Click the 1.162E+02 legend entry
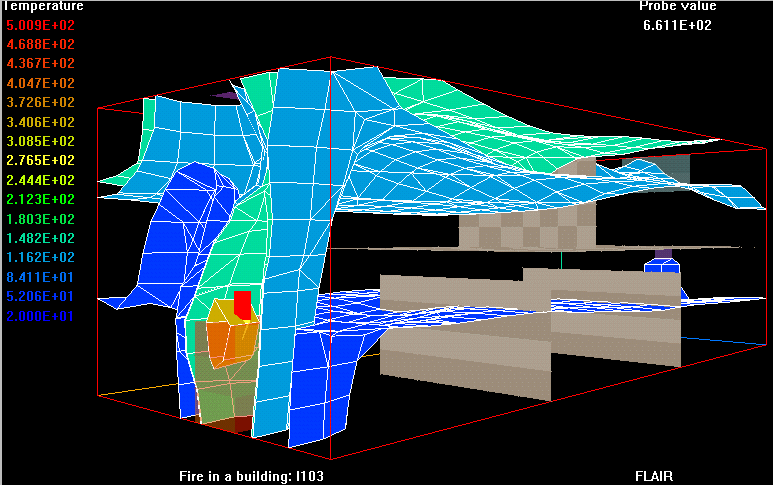The height and width of the screenshot is (485, 773). pos(40,258)
